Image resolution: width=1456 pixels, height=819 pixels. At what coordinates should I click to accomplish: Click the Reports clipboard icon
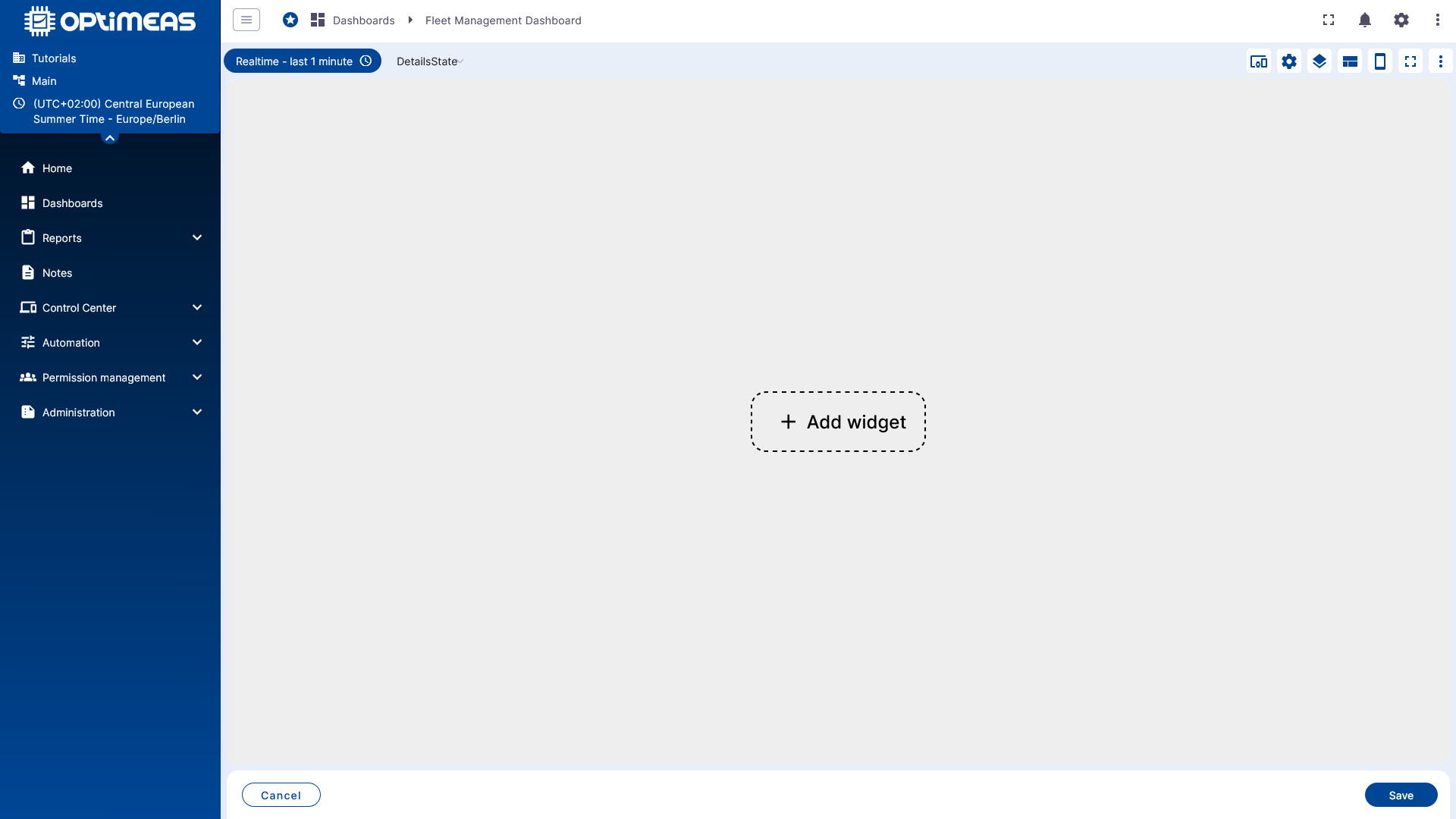pos(28,237)
